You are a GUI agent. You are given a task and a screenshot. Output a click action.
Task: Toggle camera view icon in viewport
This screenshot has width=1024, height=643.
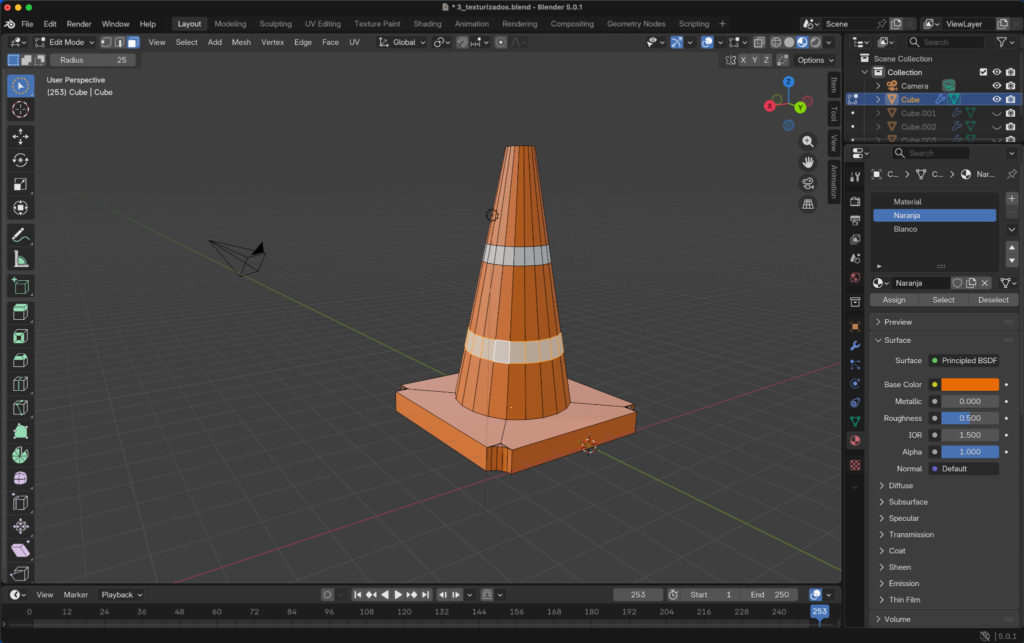[808, 183]
